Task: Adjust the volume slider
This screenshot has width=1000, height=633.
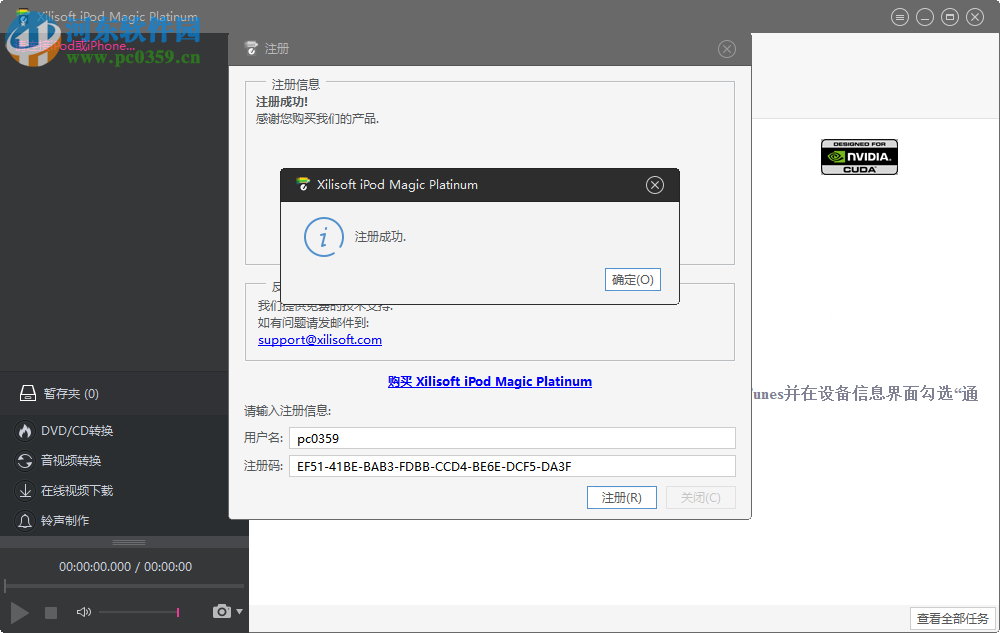Action: tap(178, 612)
